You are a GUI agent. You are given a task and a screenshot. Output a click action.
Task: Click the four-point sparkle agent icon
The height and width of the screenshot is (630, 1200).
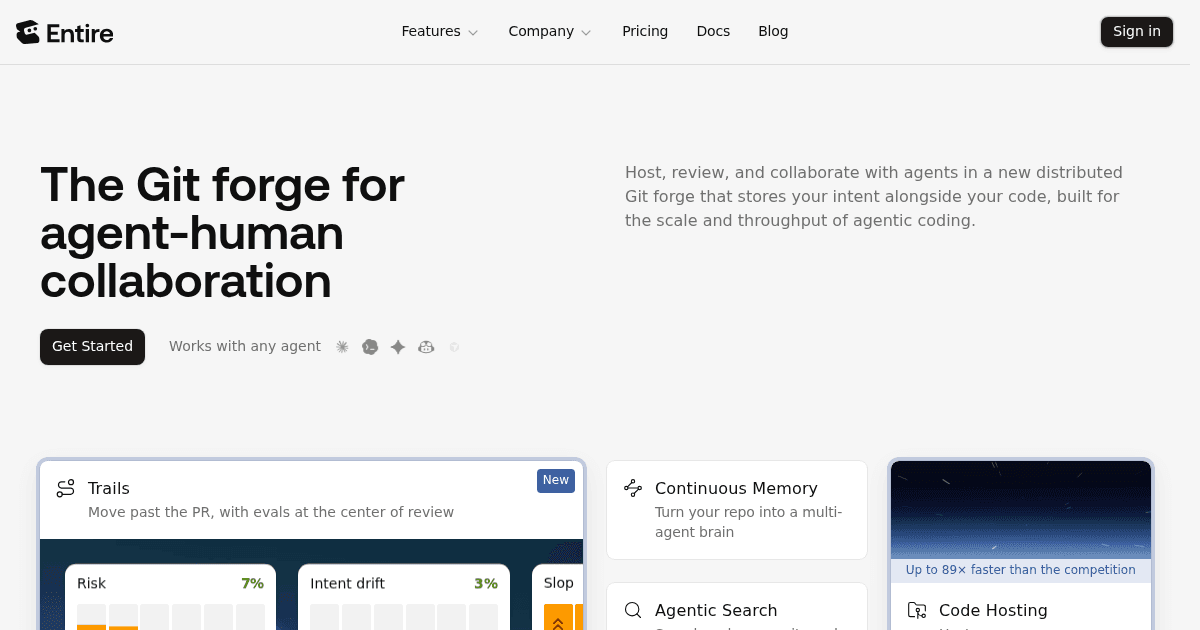click(x=398, y=347)
